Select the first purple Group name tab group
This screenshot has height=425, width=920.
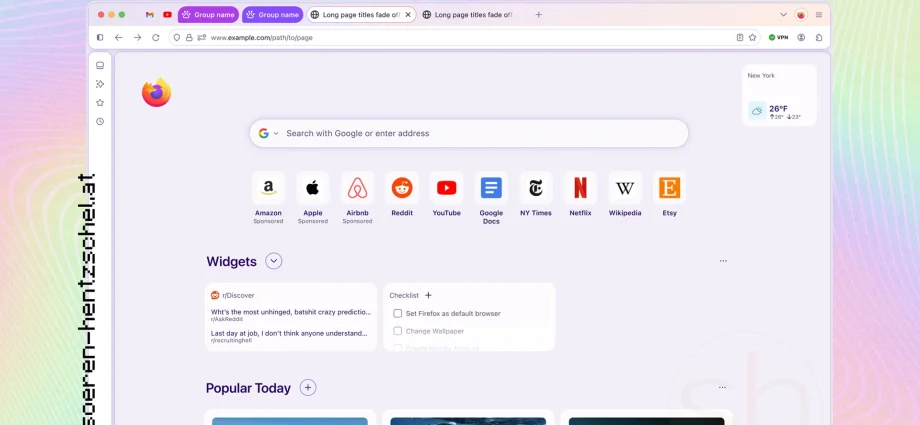(208, 15)
